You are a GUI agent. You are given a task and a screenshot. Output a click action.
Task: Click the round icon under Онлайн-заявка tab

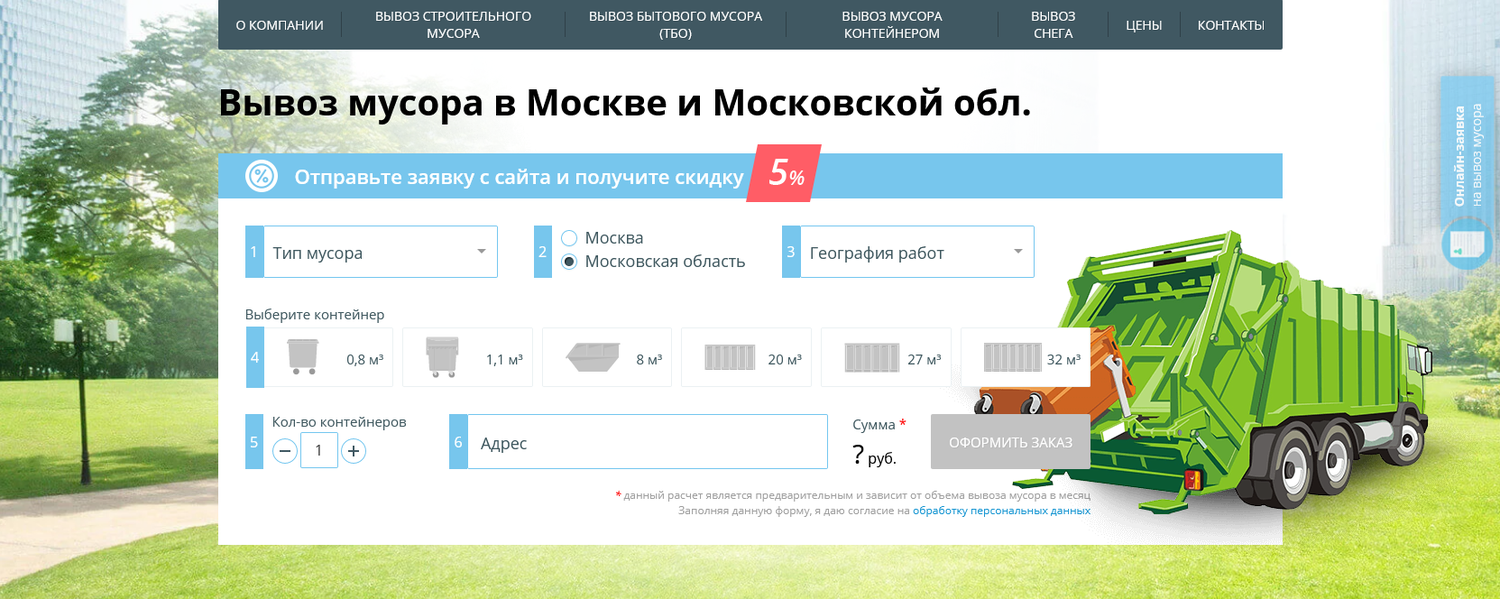click(x=1467, y=244)
